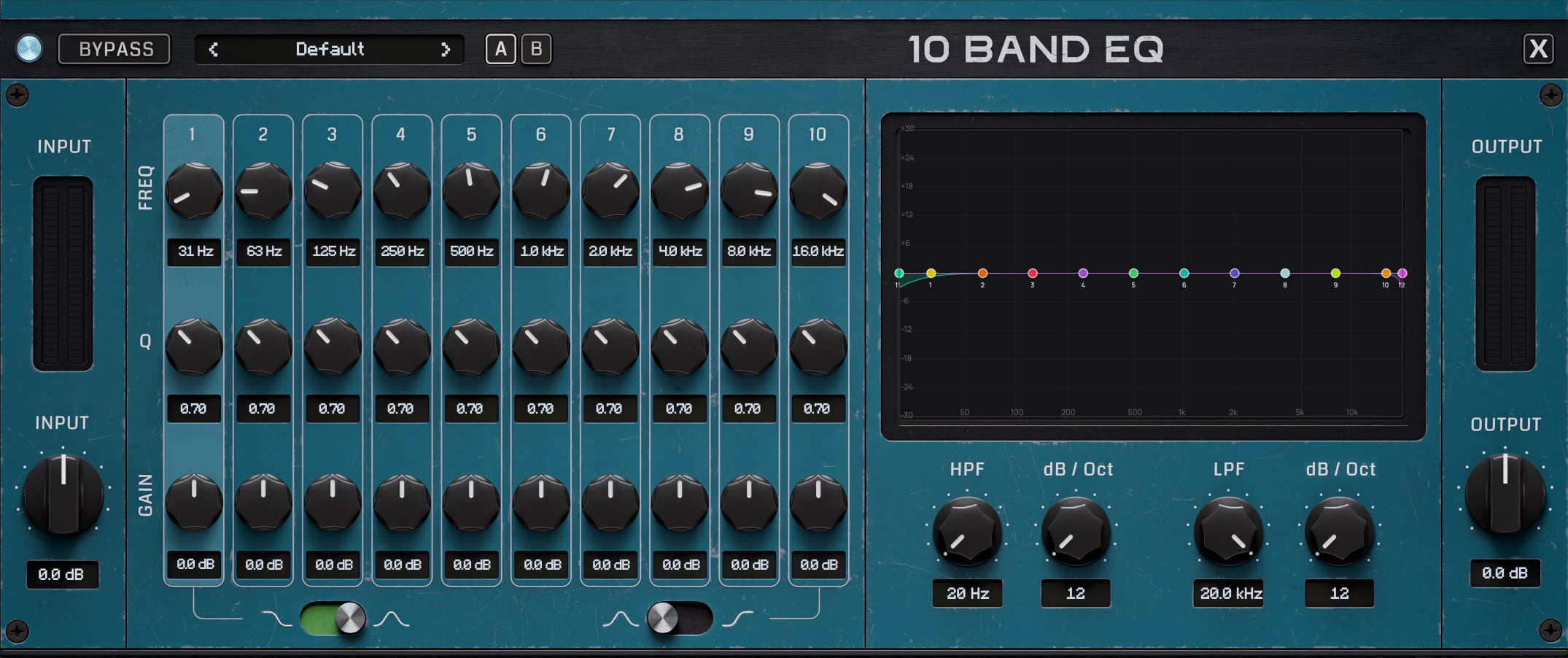
Task: Click the yellow-green band 9 graph node
Action: tap(1335, 274)
